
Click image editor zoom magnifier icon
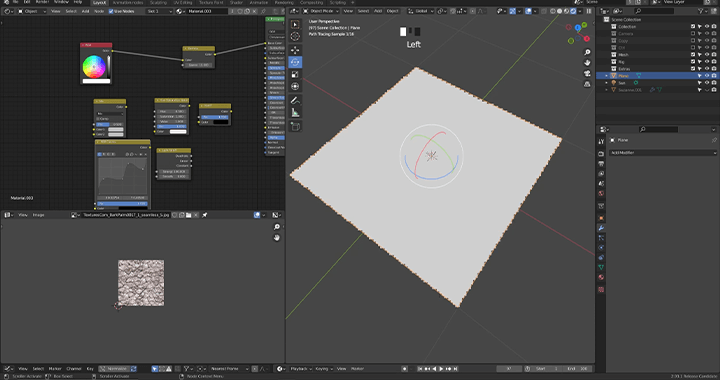coord(276,227)
